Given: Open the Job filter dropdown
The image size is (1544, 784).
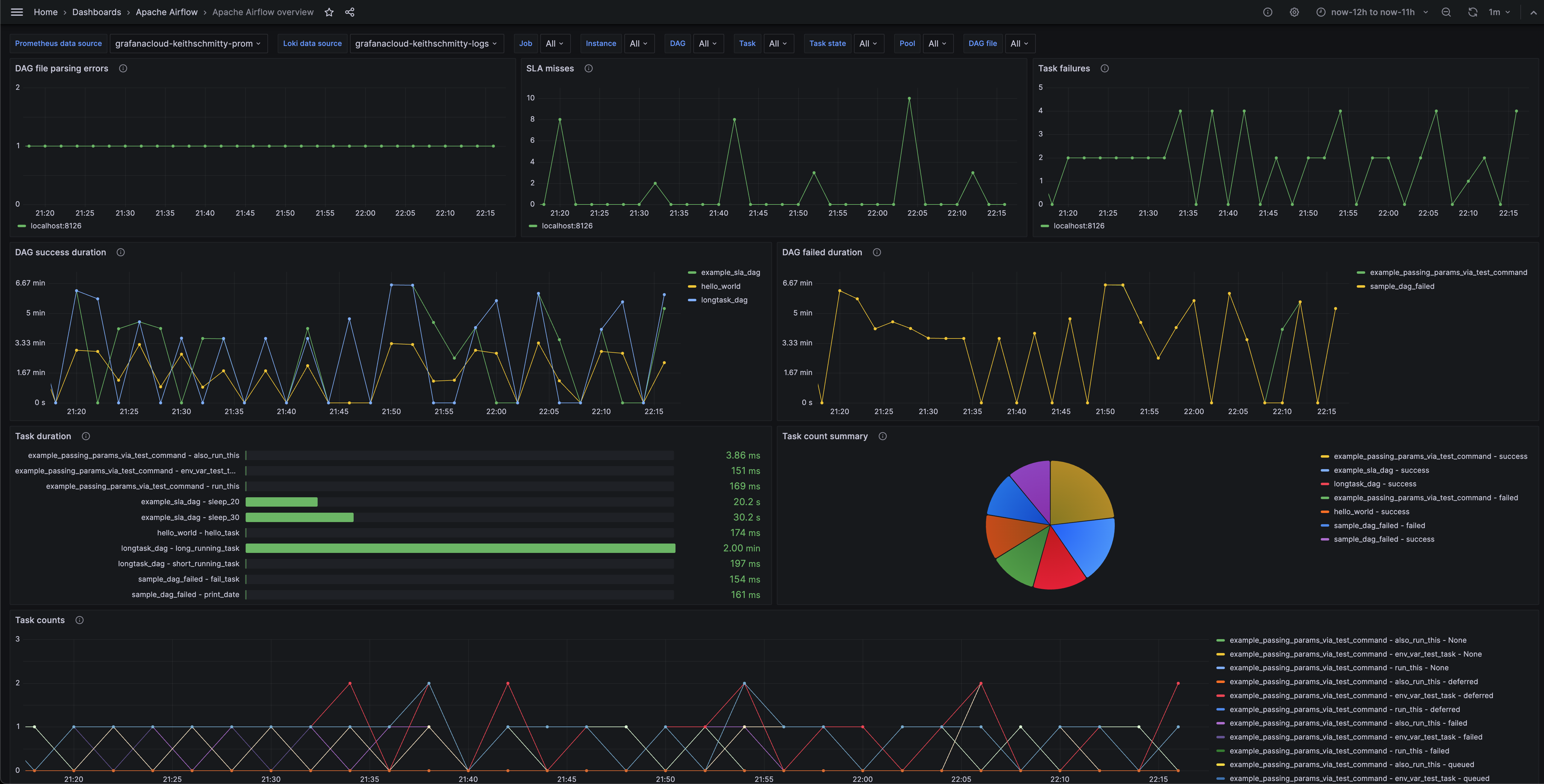Looking at the screenshot, I should 554,43.
